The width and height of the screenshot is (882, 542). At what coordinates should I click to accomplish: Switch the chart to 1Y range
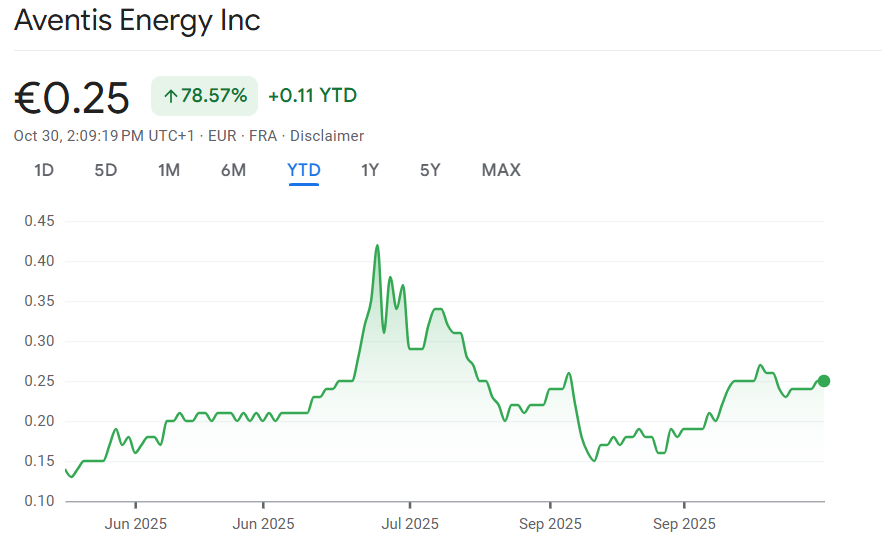point(370,170)
